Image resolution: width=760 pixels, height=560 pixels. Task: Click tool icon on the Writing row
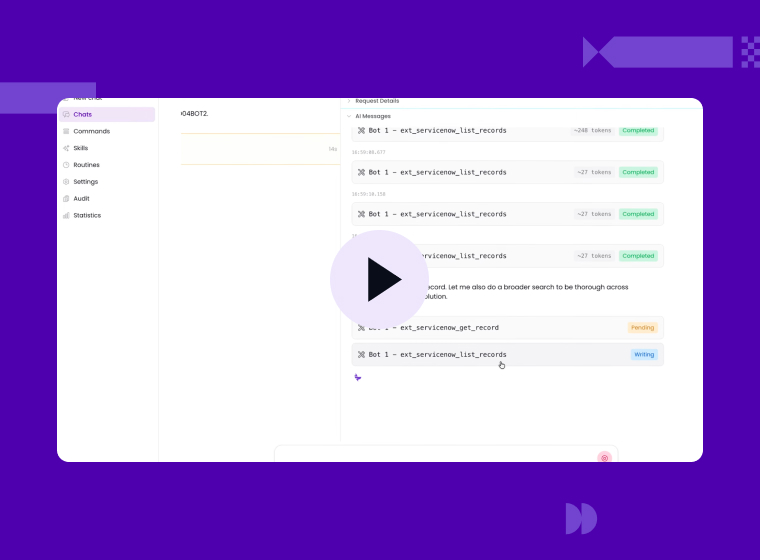coord(361,354)
